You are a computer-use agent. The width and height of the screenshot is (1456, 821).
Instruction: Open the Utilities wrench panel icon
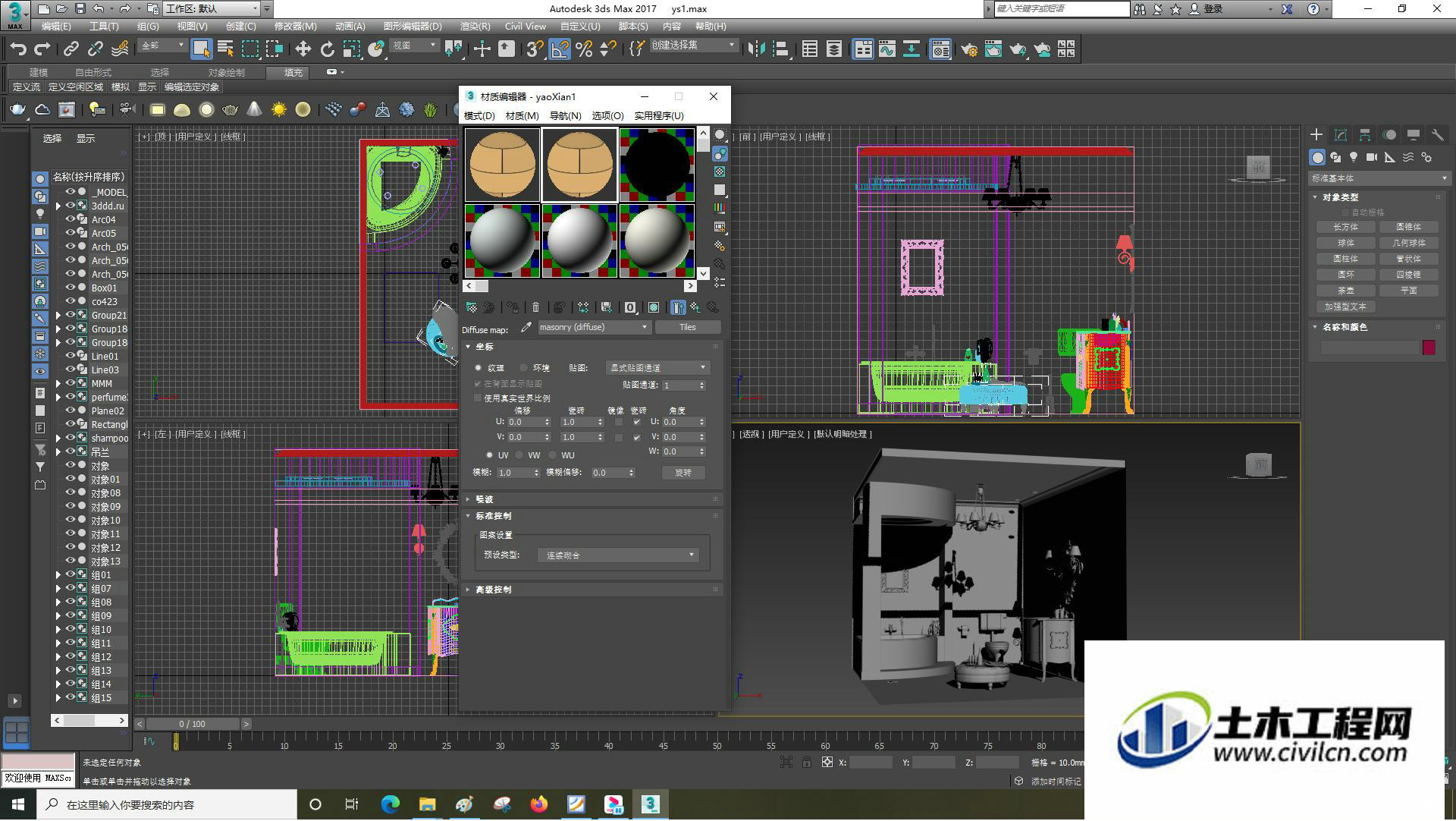1437,135
